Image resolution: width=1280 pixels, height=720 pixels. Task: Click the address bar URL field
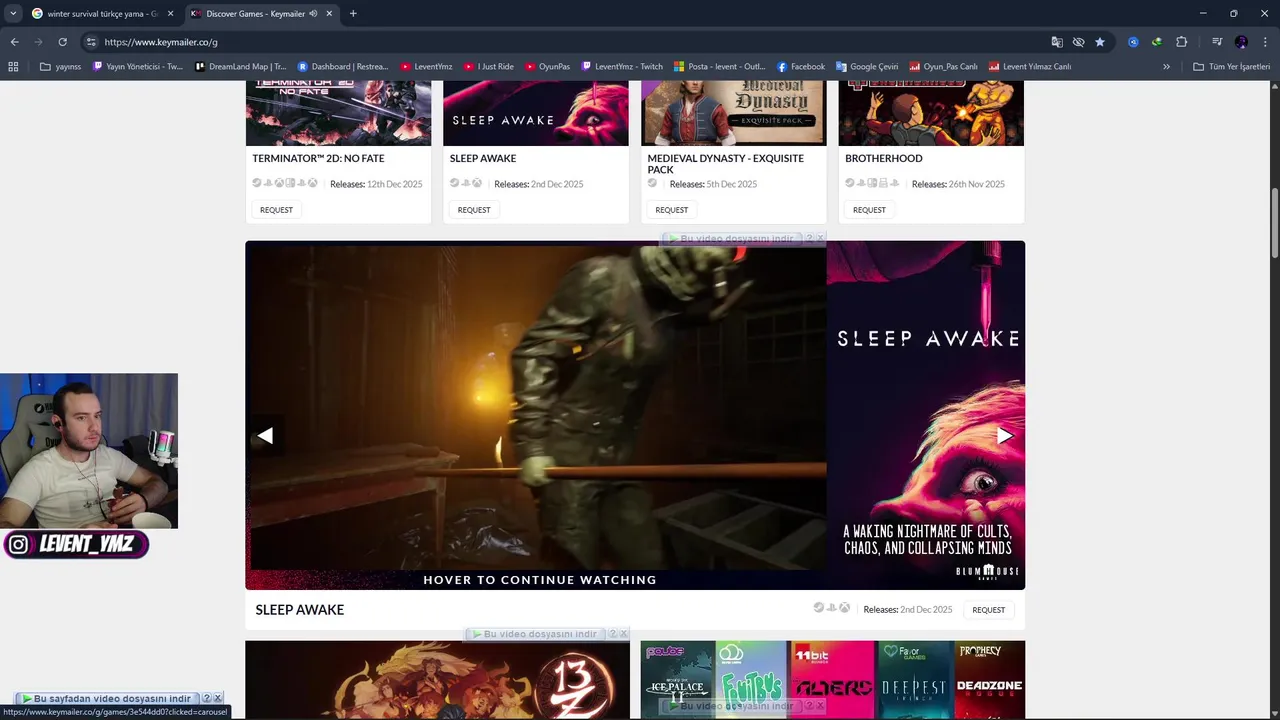tap(570, 42)
